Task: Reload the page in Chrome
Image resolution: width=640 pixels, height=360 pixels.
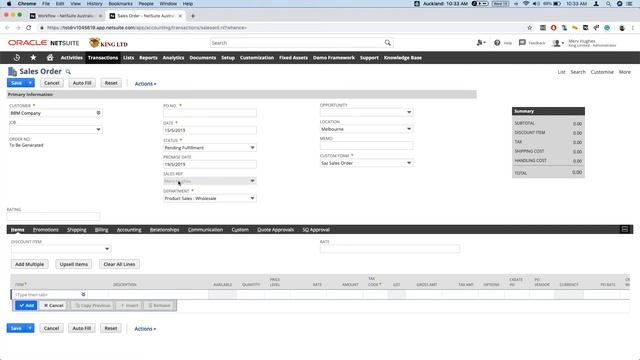Action: (29, 28)
